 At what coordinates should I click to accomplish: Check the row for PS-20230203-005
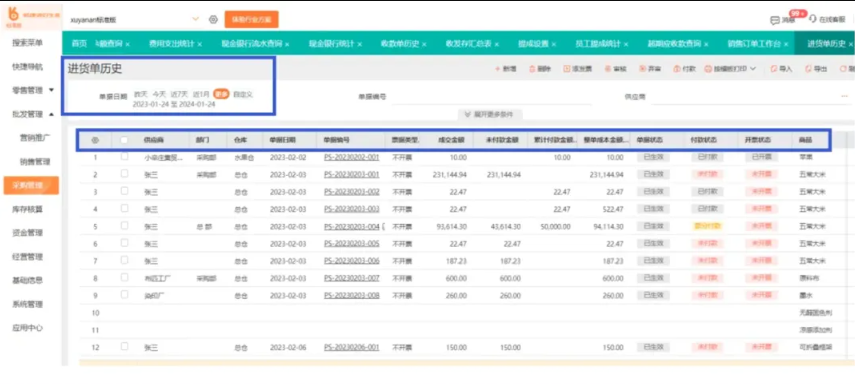coord(124,243)
